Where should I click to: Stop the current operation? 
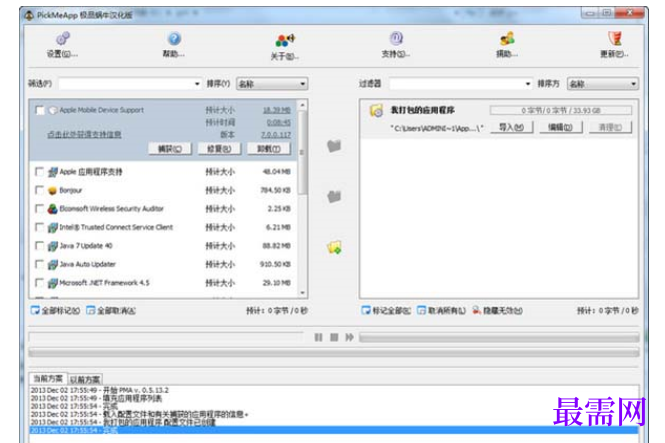[334, 337]
